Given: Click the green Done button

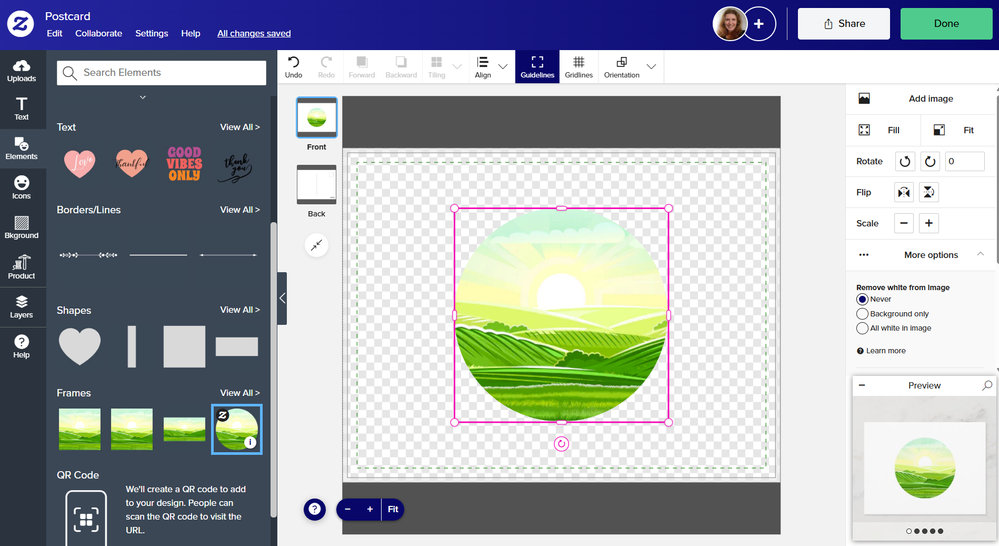Looking at the screenshot, I should point(945,24).
